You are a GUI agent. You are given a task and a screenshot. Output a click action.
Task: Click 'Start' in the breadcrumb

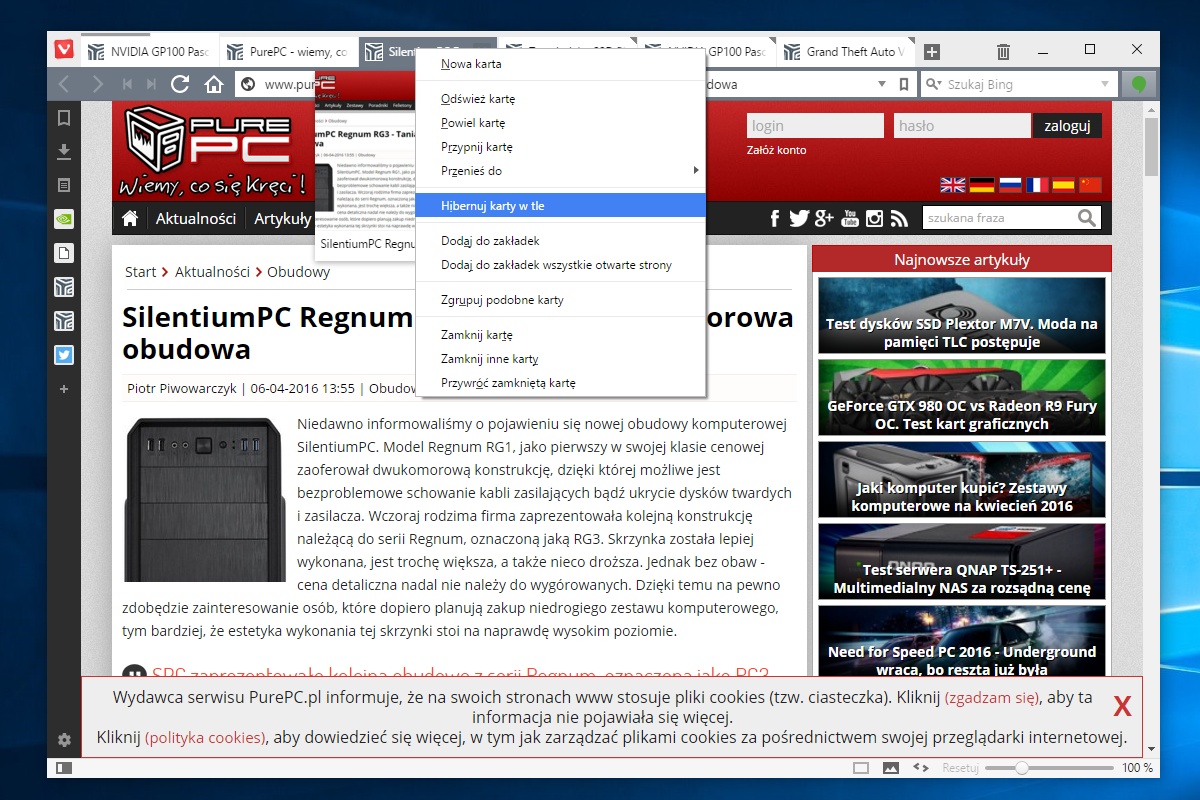(141, 272)
